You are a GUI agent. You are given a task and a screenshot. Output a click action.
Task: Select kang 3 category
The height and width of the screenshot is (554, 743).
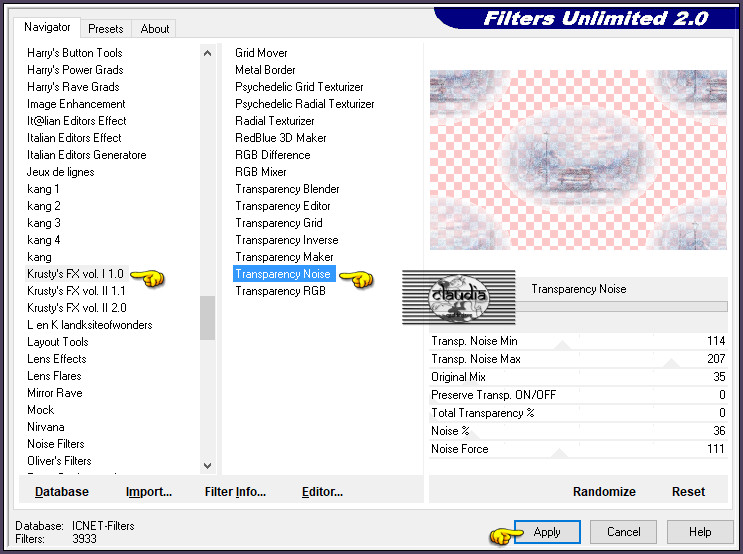(44, 223)
